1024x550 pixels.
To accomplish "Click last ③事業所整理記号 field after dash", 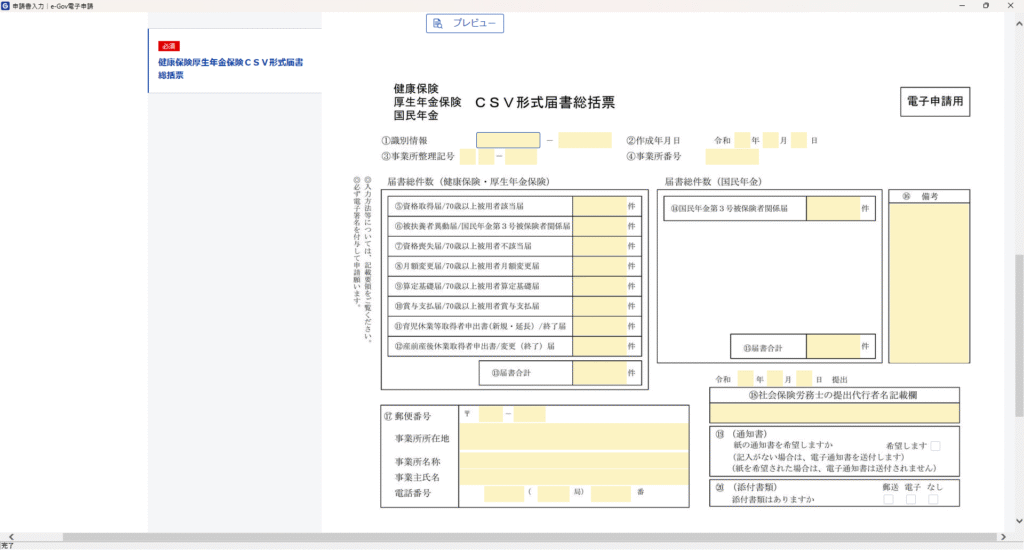I will (520, 156).
